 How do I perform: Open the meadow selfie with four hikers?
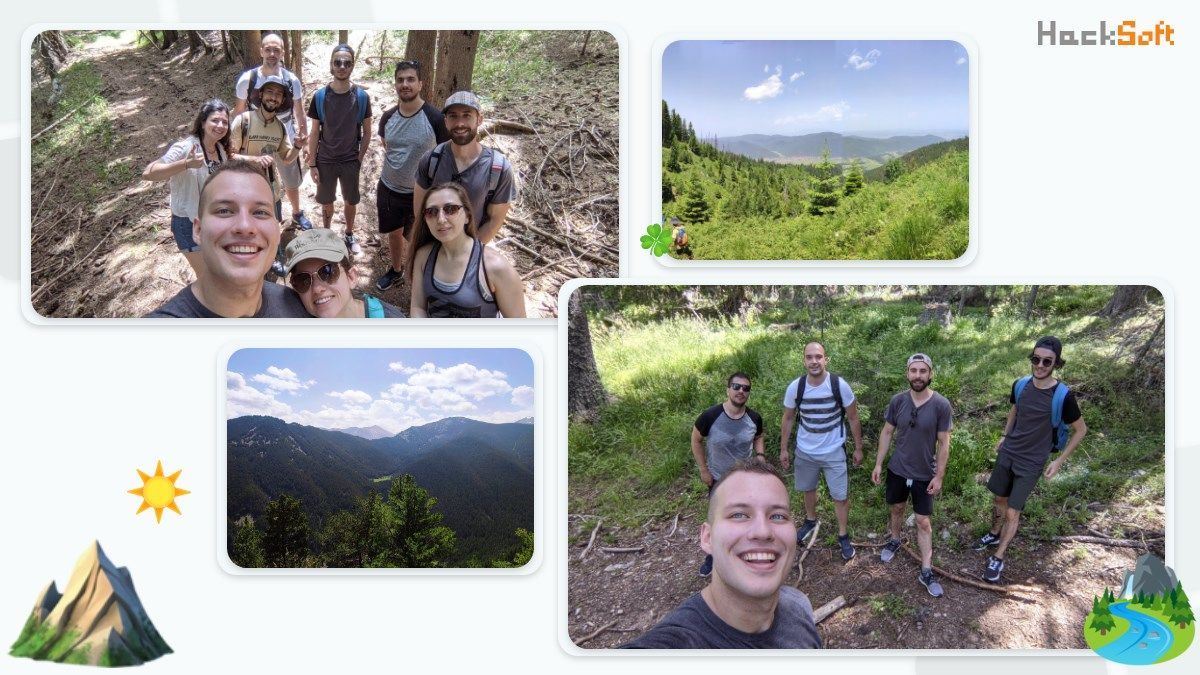[866, 467]
